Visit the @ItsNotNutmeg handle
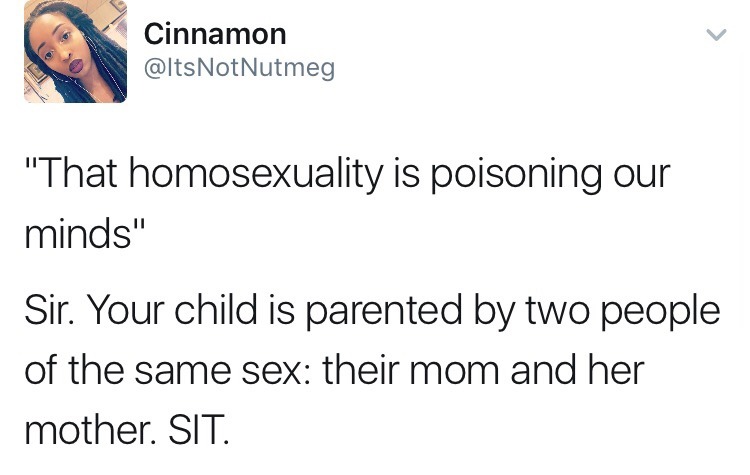This screenshot has height=475, width=750. click(239, 68)
